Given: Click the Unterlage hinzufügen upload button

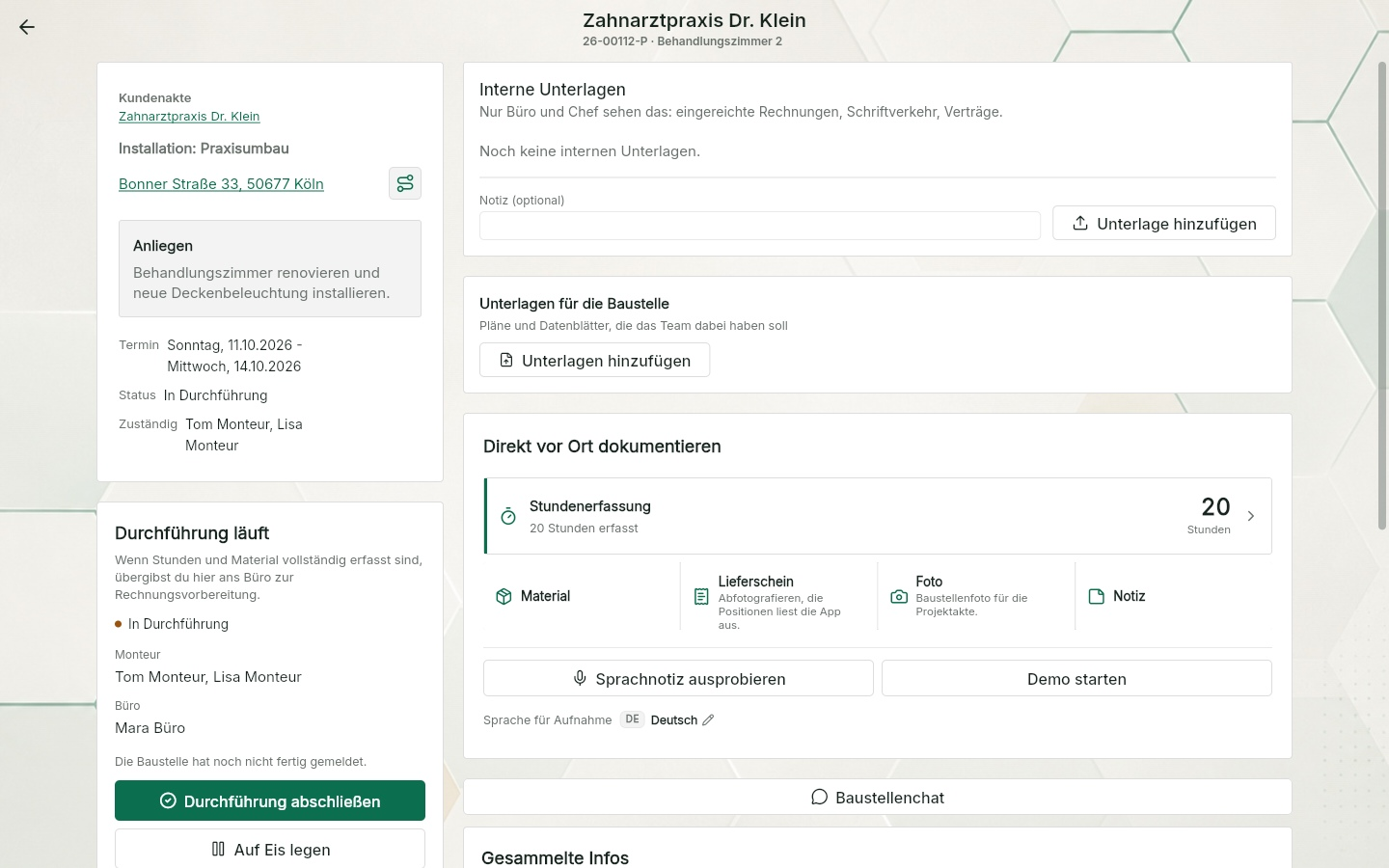Looking at the screenshot, I should point(1164,223).
